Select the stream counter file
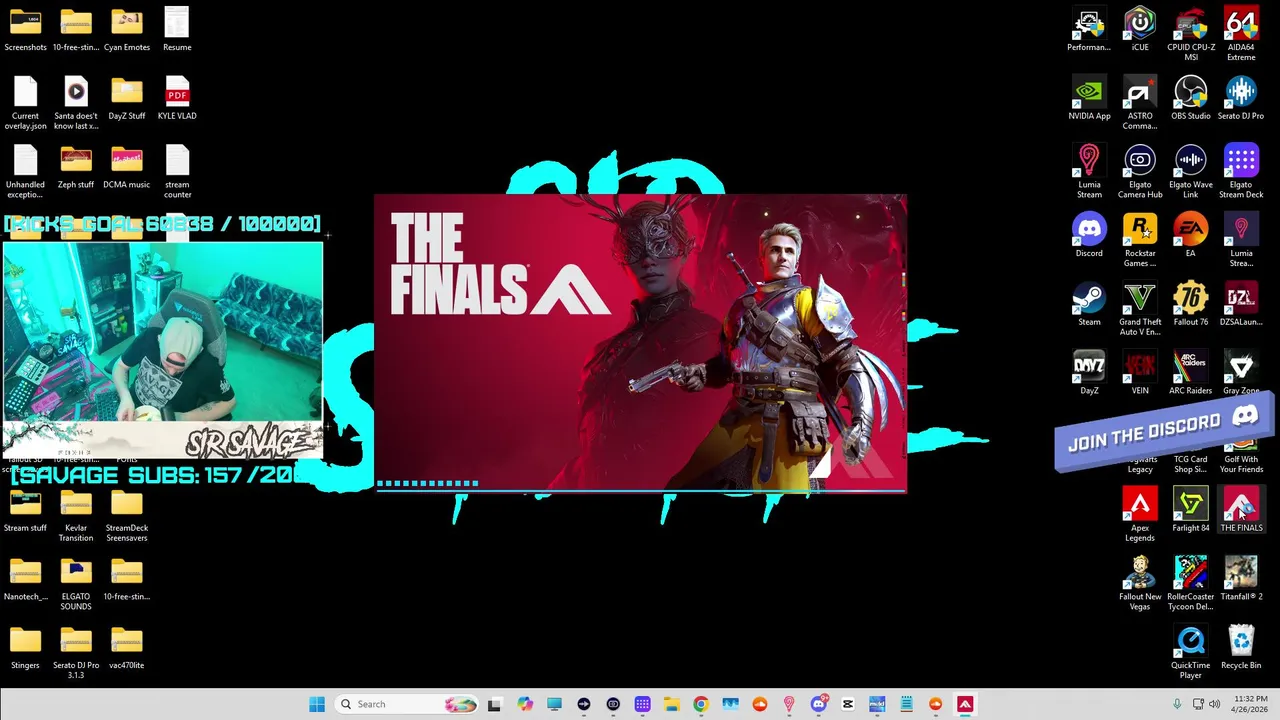 (x=177, y=172)
